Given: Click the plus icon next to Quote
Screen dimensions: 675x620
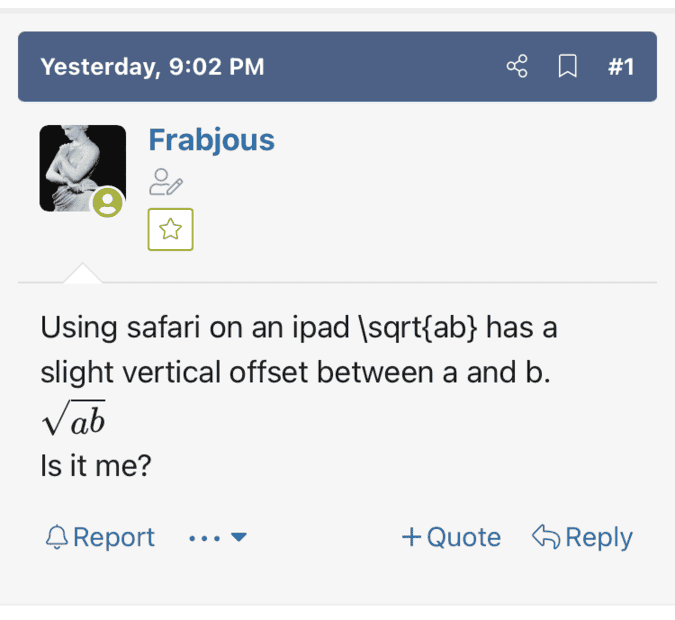Looking at the screenshot, I should coord(411,537).
